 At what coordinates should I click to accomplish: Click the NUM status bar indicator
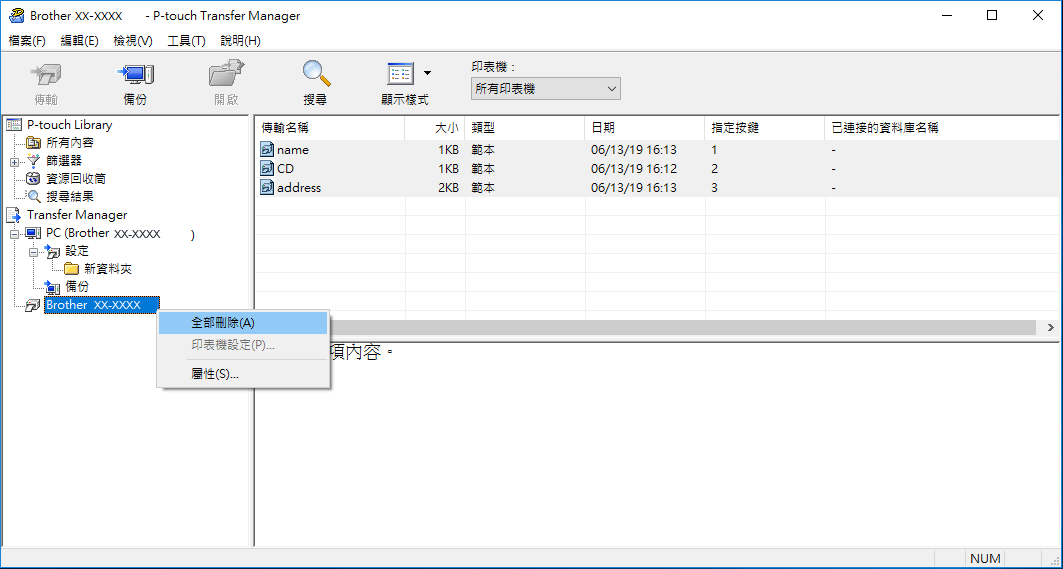coord(985,559)
